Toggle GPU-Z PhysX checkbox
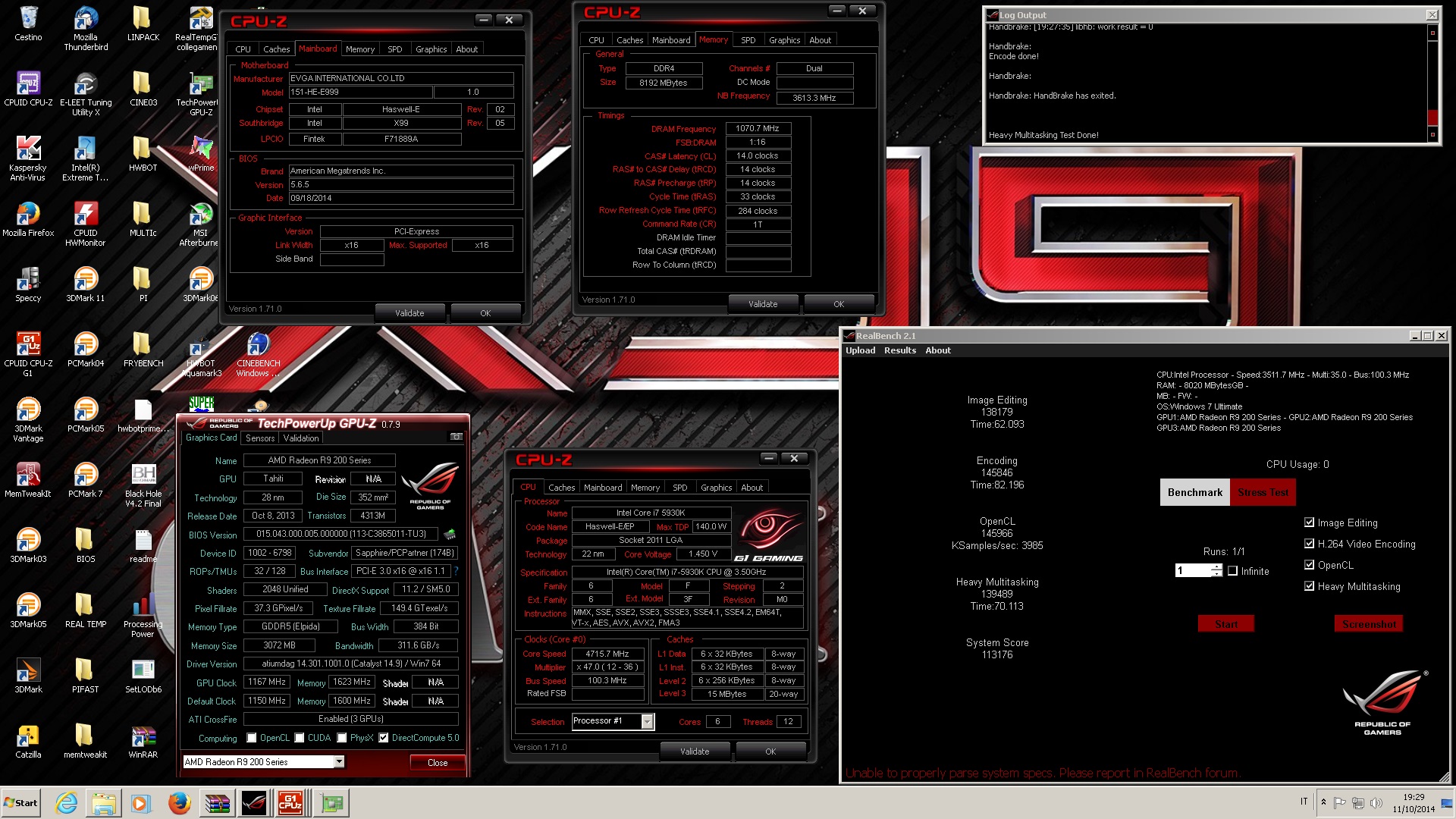 point(342,738)
